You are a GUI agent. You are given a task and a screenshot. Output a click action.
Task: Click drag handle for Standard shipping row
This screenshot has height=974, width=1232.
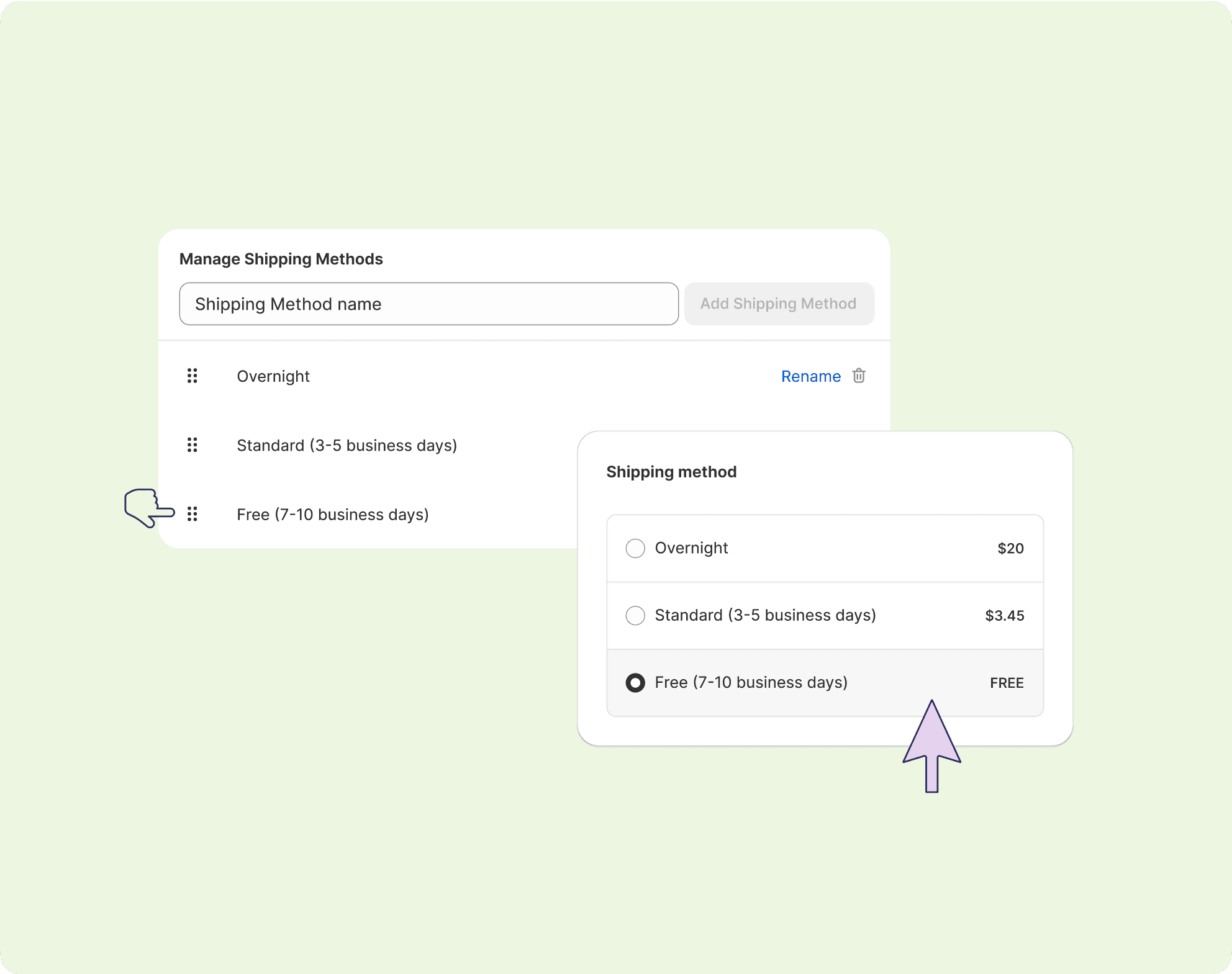pos(192,445)
